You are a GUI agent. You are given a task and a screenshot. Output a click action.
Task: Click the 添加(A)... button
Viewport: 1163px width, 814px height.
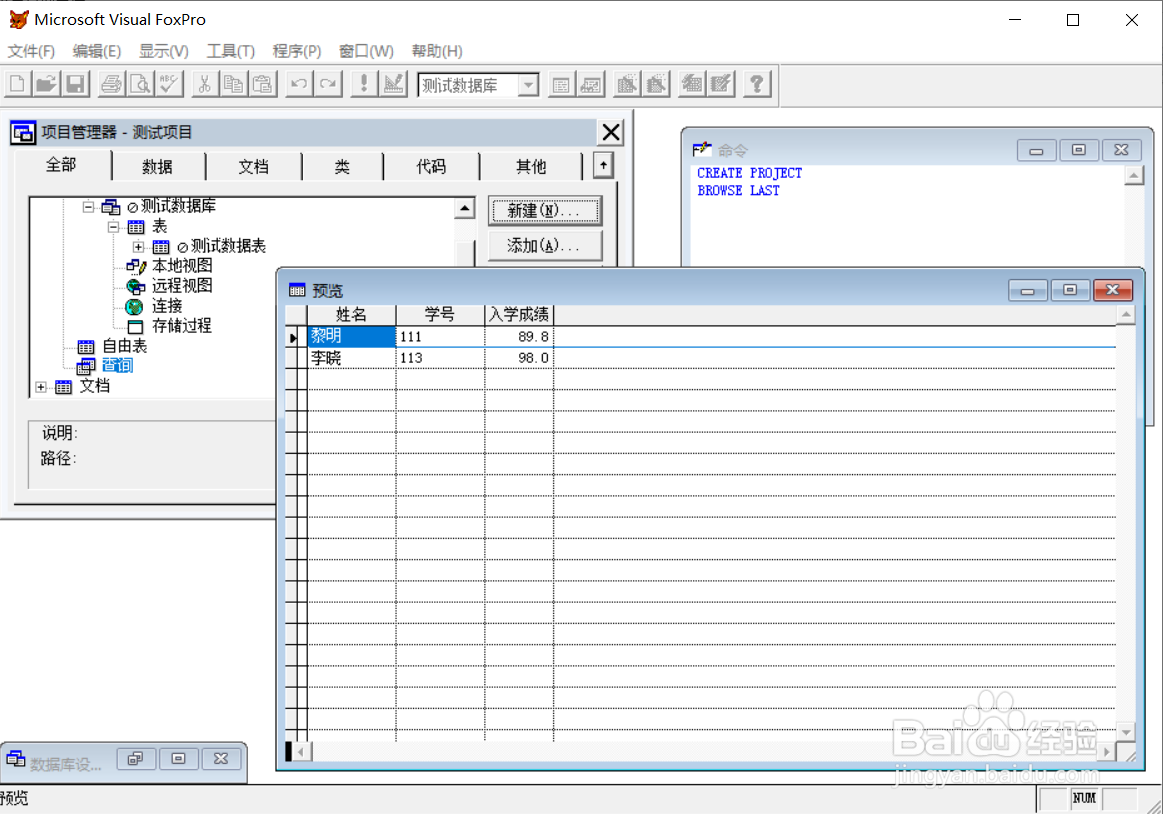point(544,246)
